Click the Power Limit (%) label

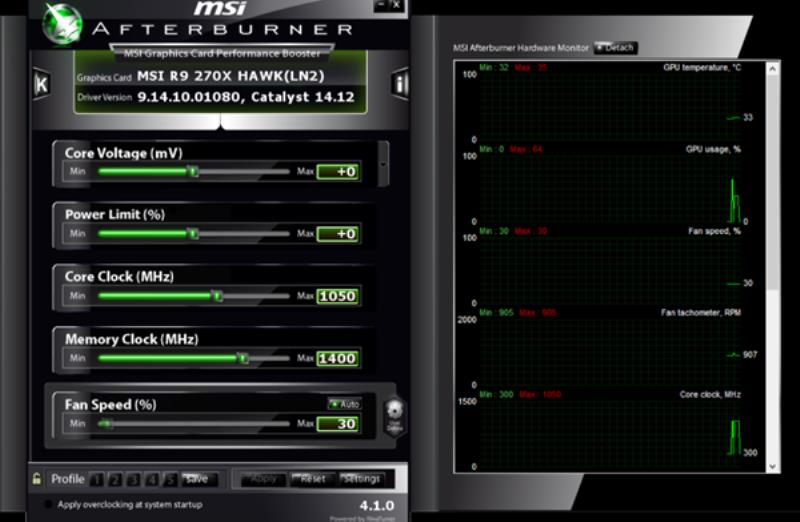[115, 214]
